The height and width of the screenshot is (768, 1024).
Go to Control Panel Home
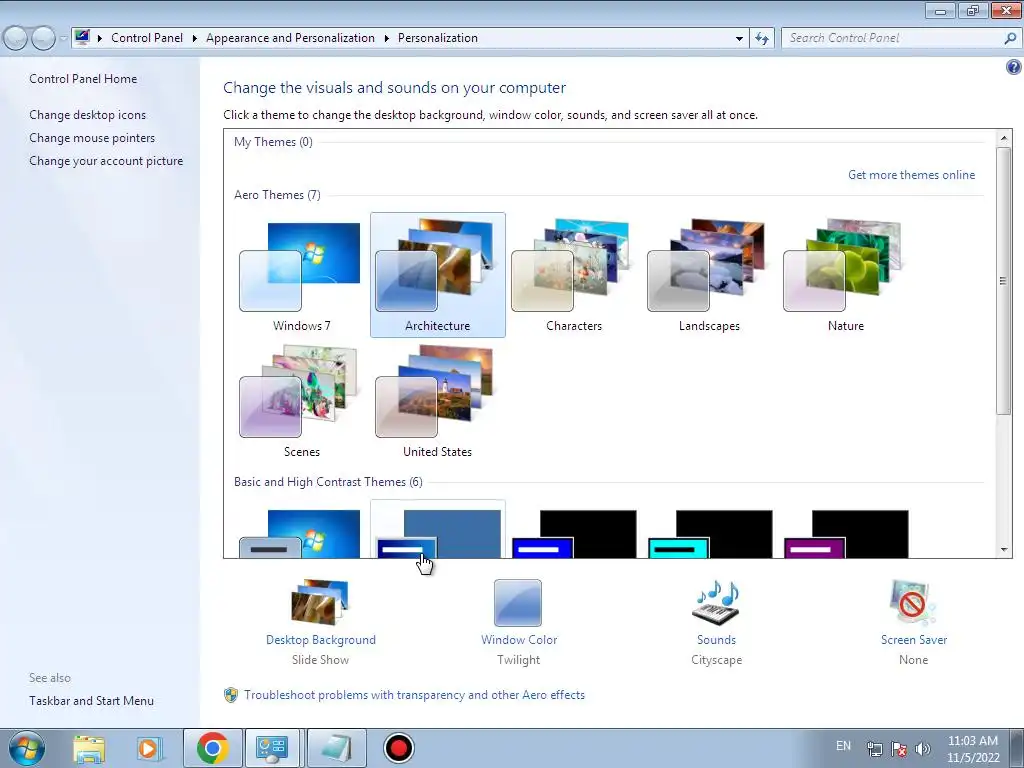tap(83, 79)
